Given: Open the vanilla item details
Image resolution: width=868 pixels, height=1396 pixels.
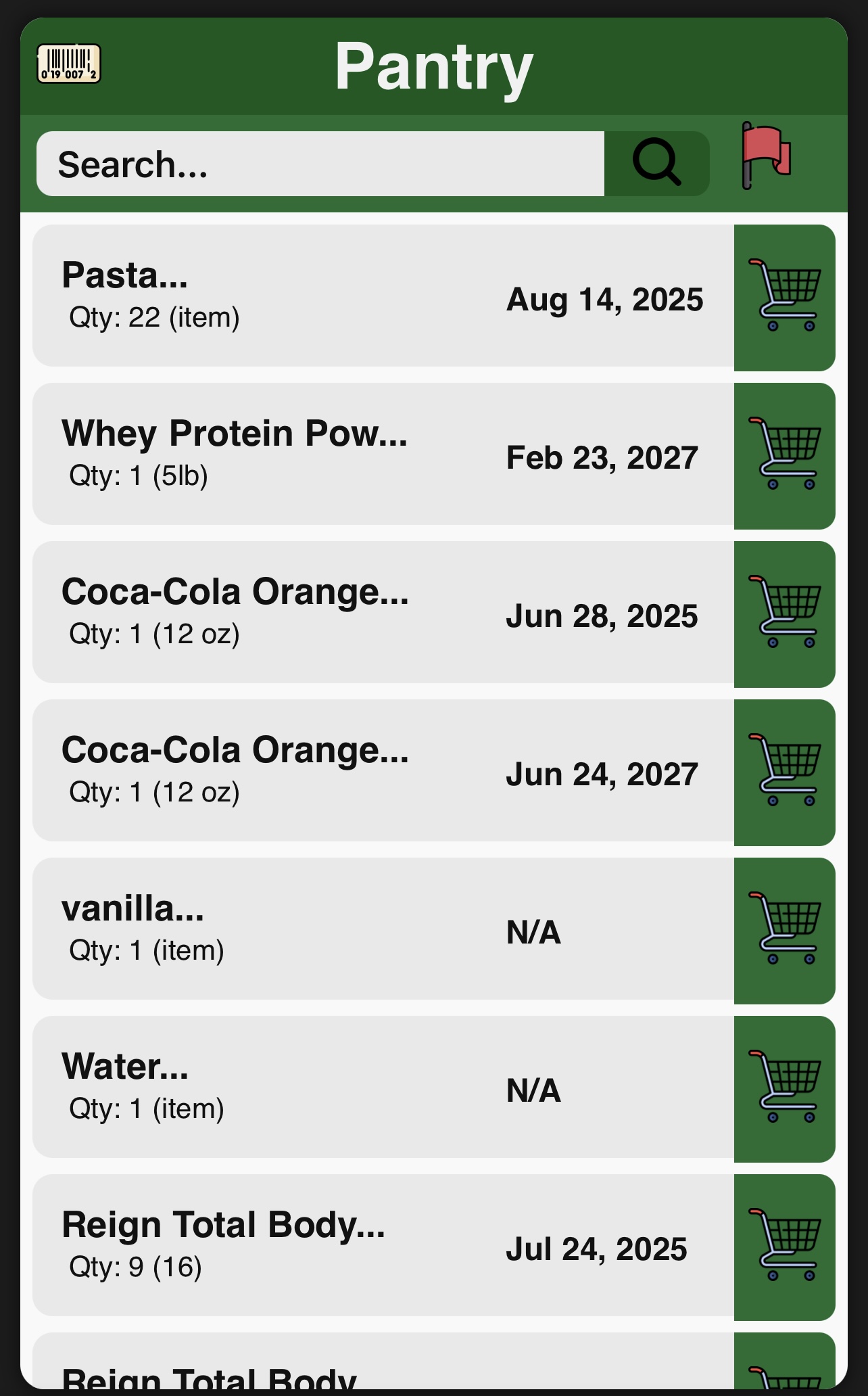Looking at the screenshot, I should 270,929.
